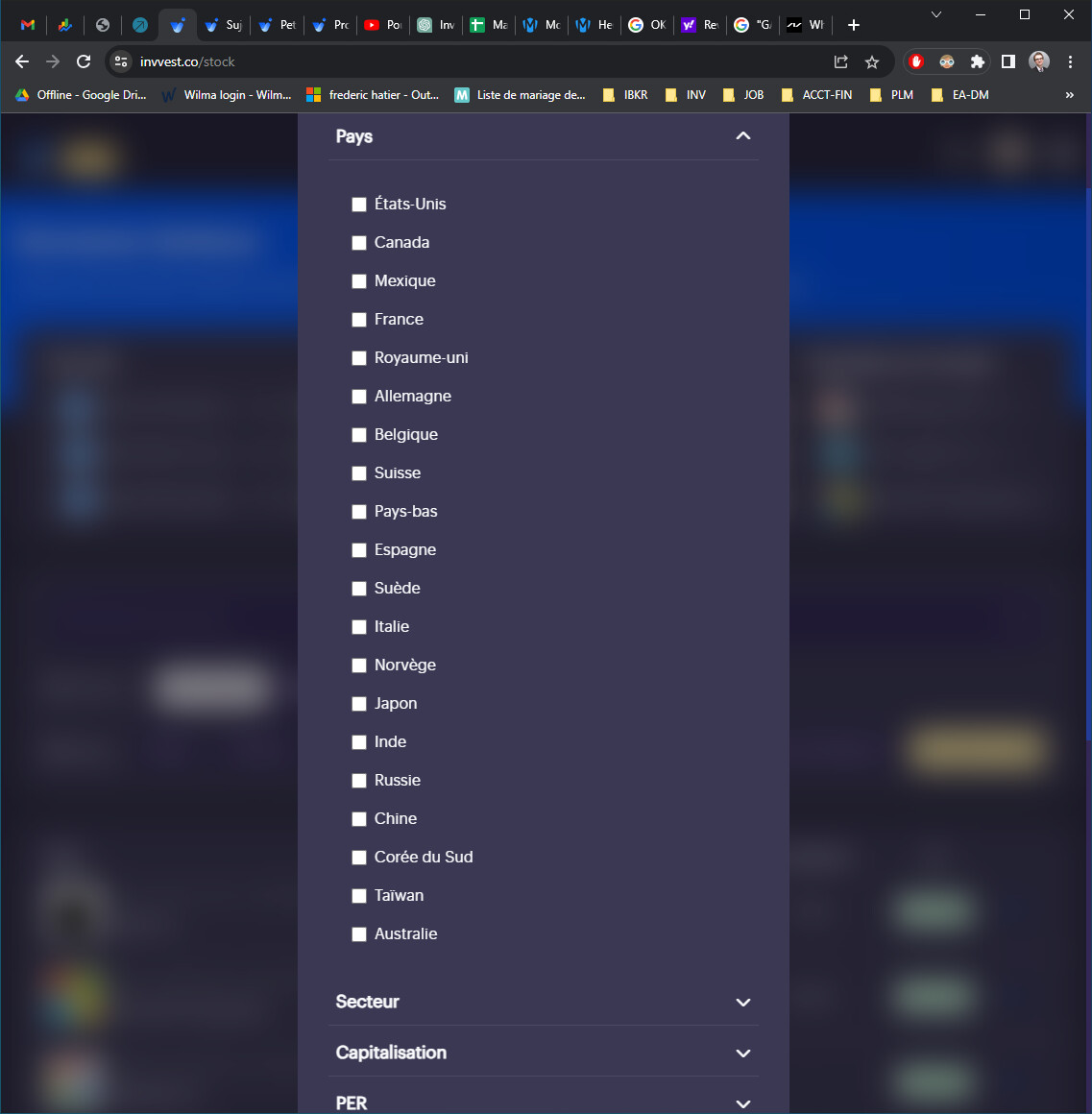
Task: Switch to the Gmail tab
Action: (x=28, y=25)
